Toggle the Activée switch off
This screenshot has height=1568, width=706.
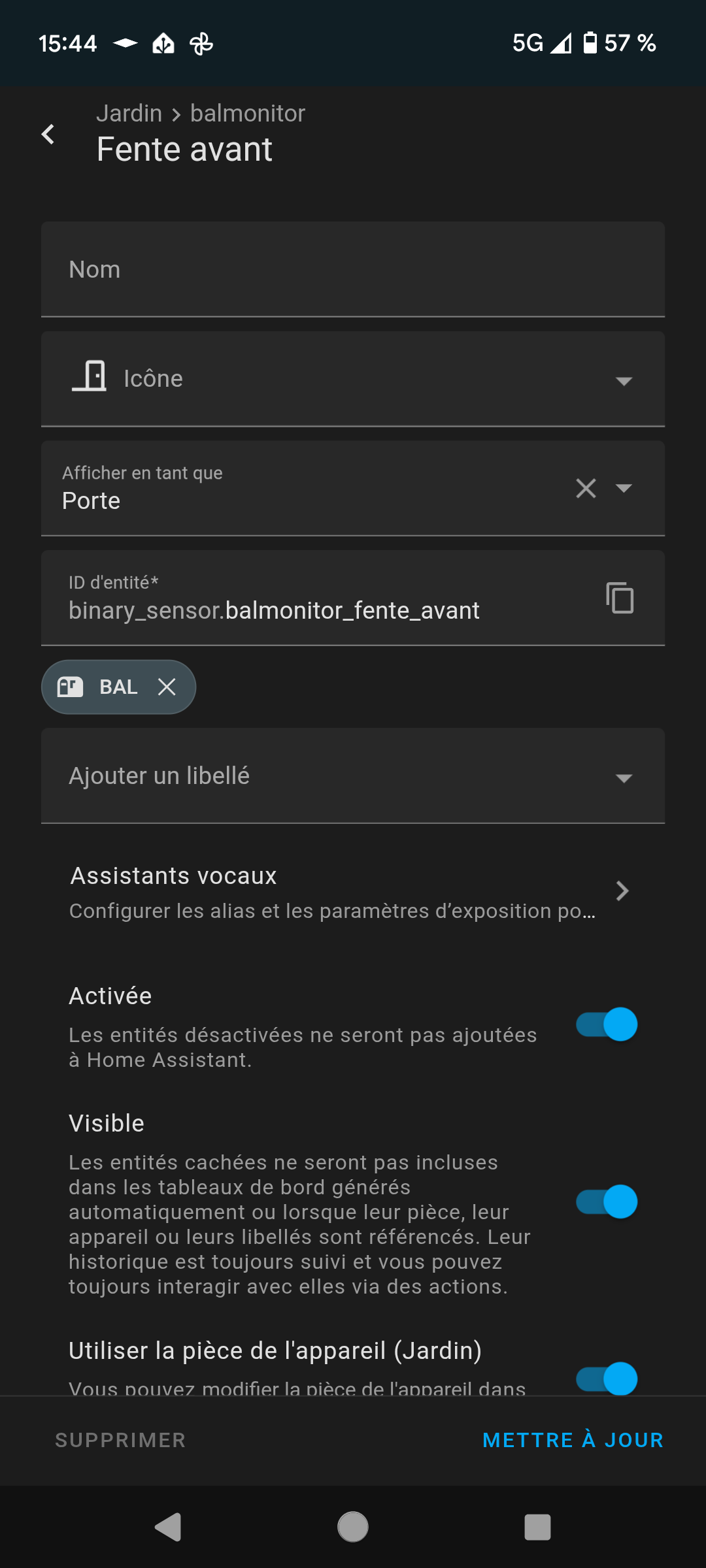pyautogui.click(x=607, y=1024)
